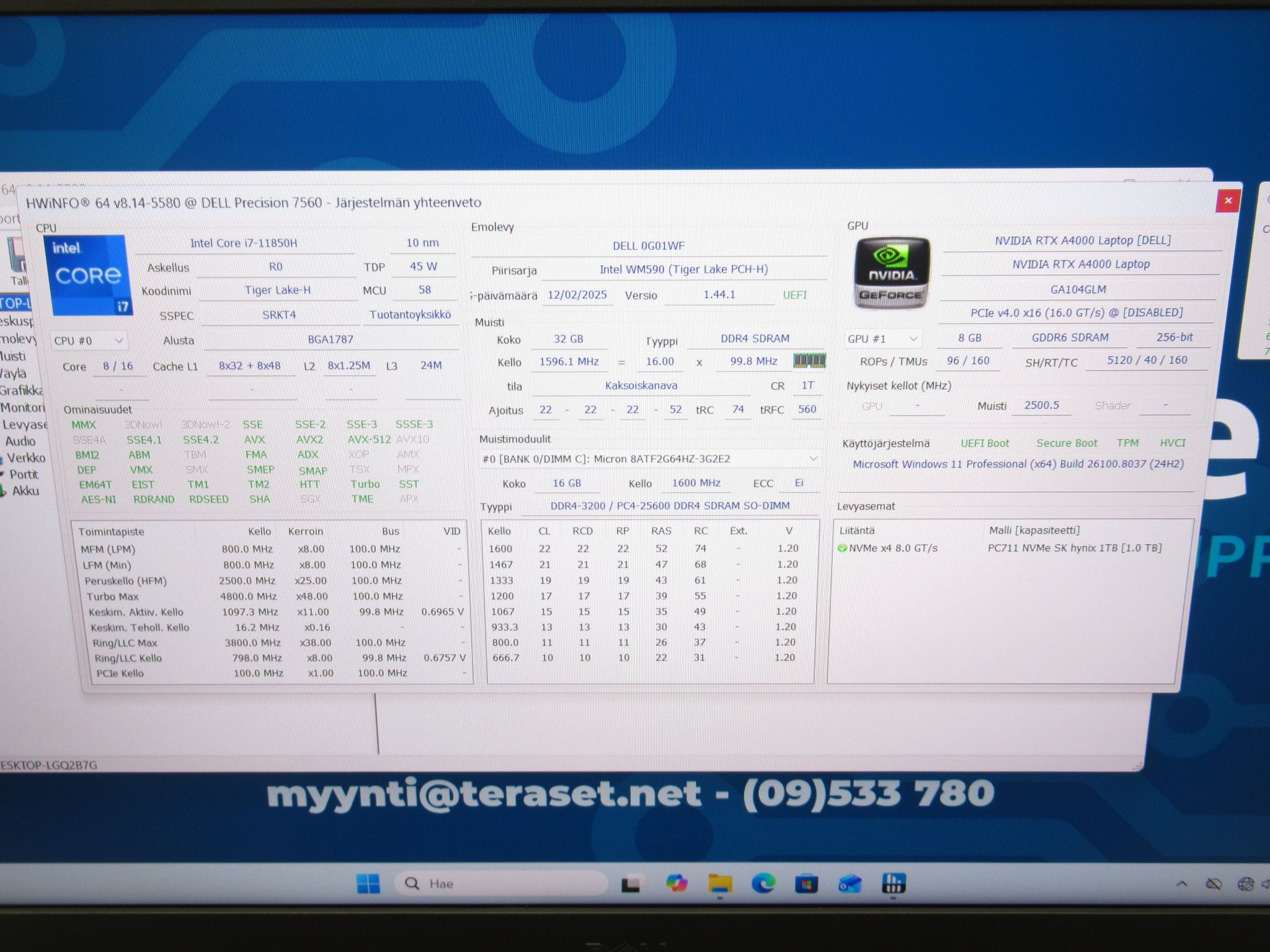The height and width of the screenshot is (952, 1270).
Task: Click the Intel WM590 chipset field
Action: tap(683, 270)
